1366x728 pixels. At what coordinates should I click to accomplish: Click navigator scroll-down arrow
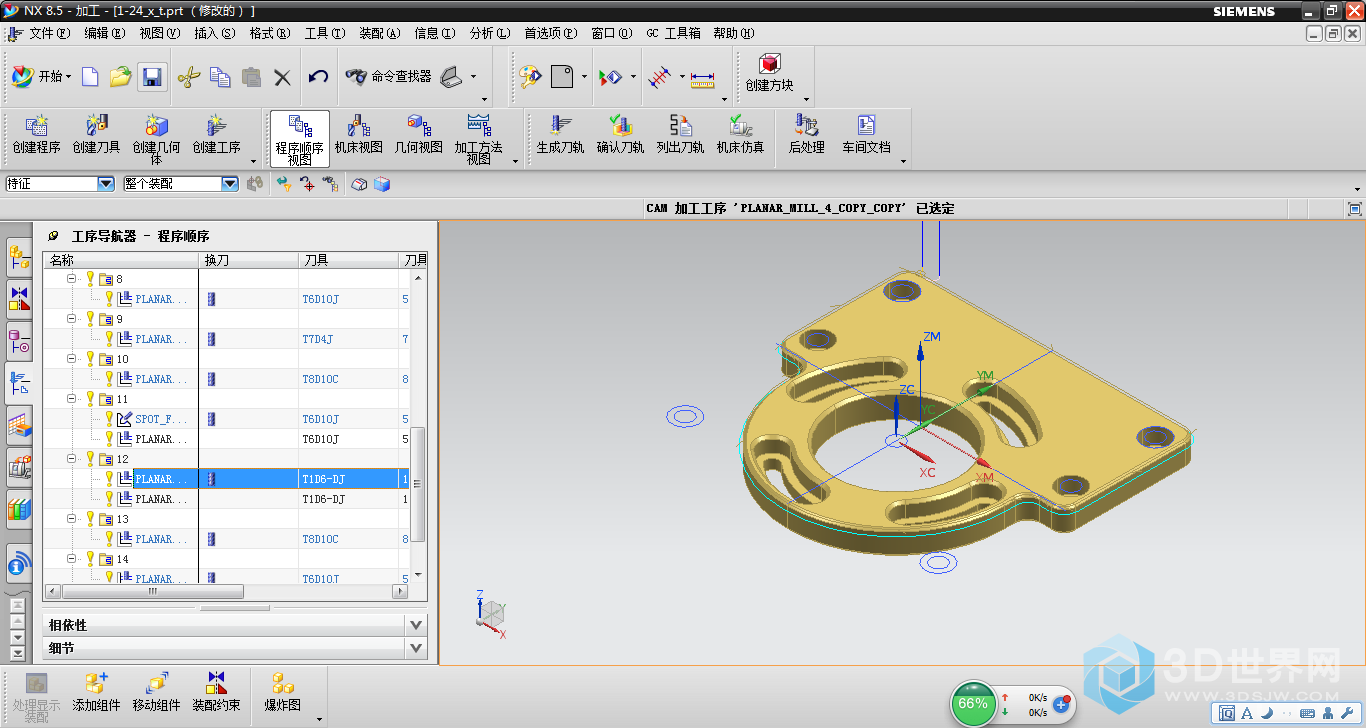(418, 574)
